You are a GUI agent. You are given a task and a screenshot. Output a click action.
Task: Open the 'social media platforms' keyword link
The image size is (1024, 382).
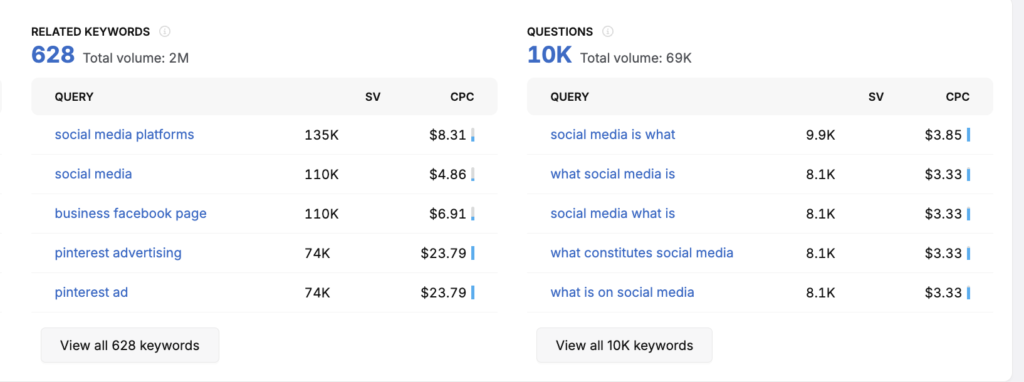point(124,135)
